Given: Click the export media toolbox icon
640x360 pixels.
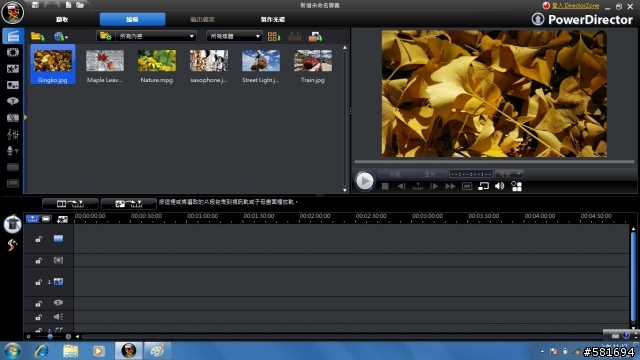Looking at the screenshot, I should tap(315, 37).
